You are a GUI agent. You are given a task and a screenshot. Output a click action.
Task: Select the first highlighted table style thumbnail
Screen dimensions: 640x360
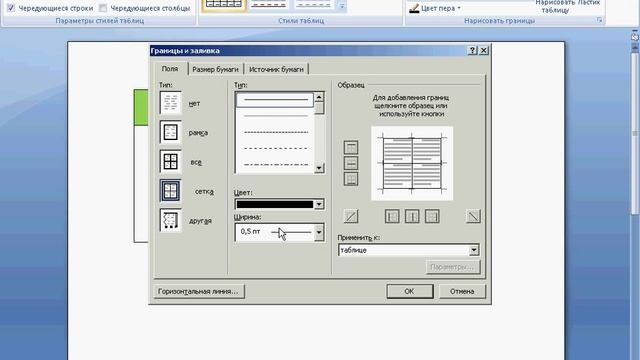point(224,5)
